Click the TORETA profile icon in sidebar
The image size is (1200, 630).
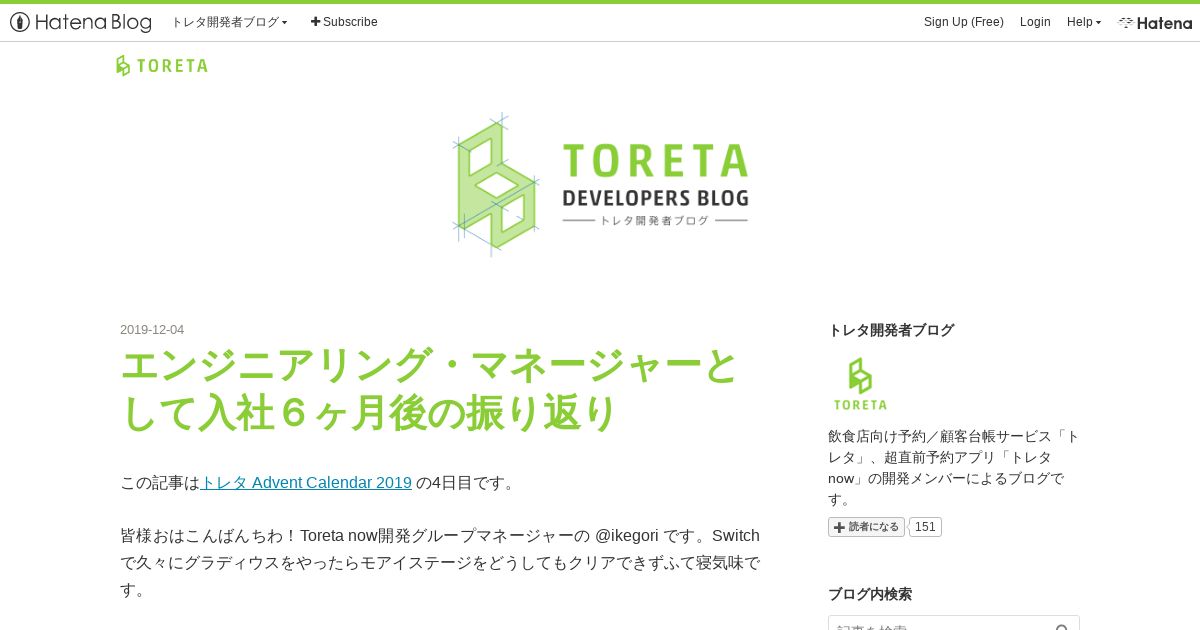tap(860, 384)
